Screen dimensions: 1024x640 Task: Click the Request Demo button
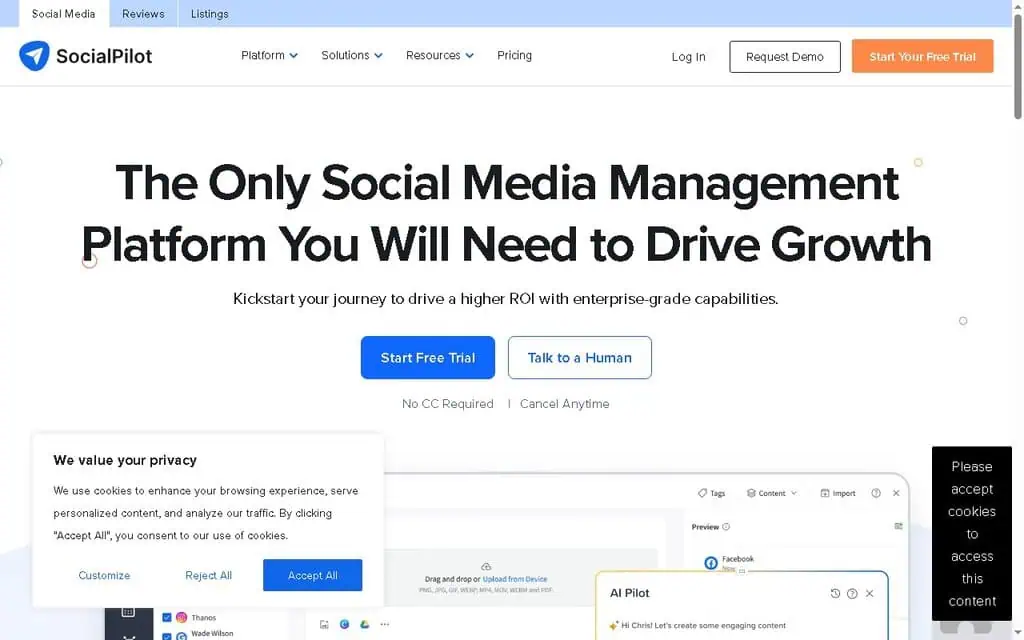(x=784, y=57)
